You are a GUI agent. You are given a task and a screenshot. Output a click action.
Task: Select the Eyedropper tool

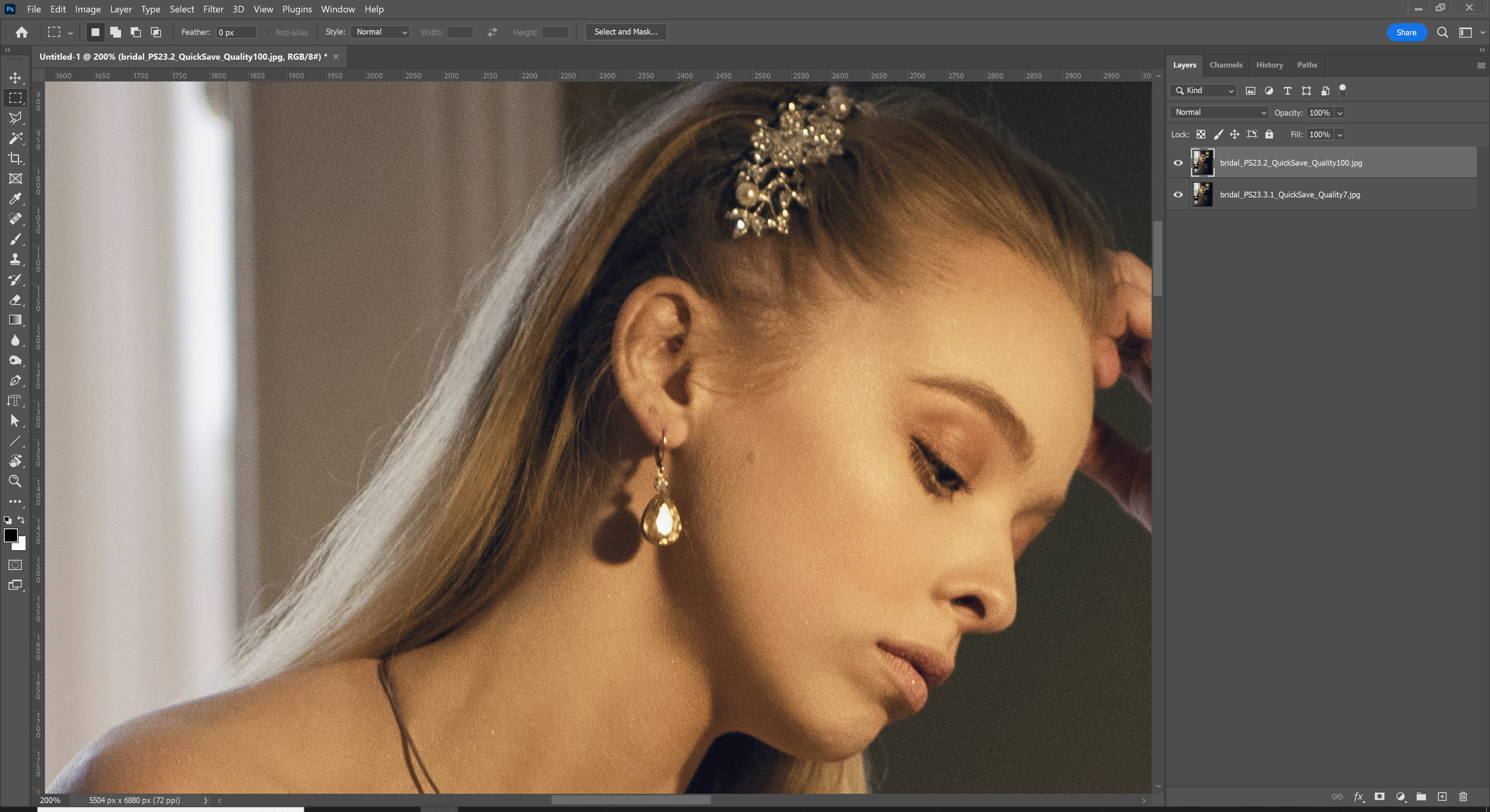(x=16, y=199)
